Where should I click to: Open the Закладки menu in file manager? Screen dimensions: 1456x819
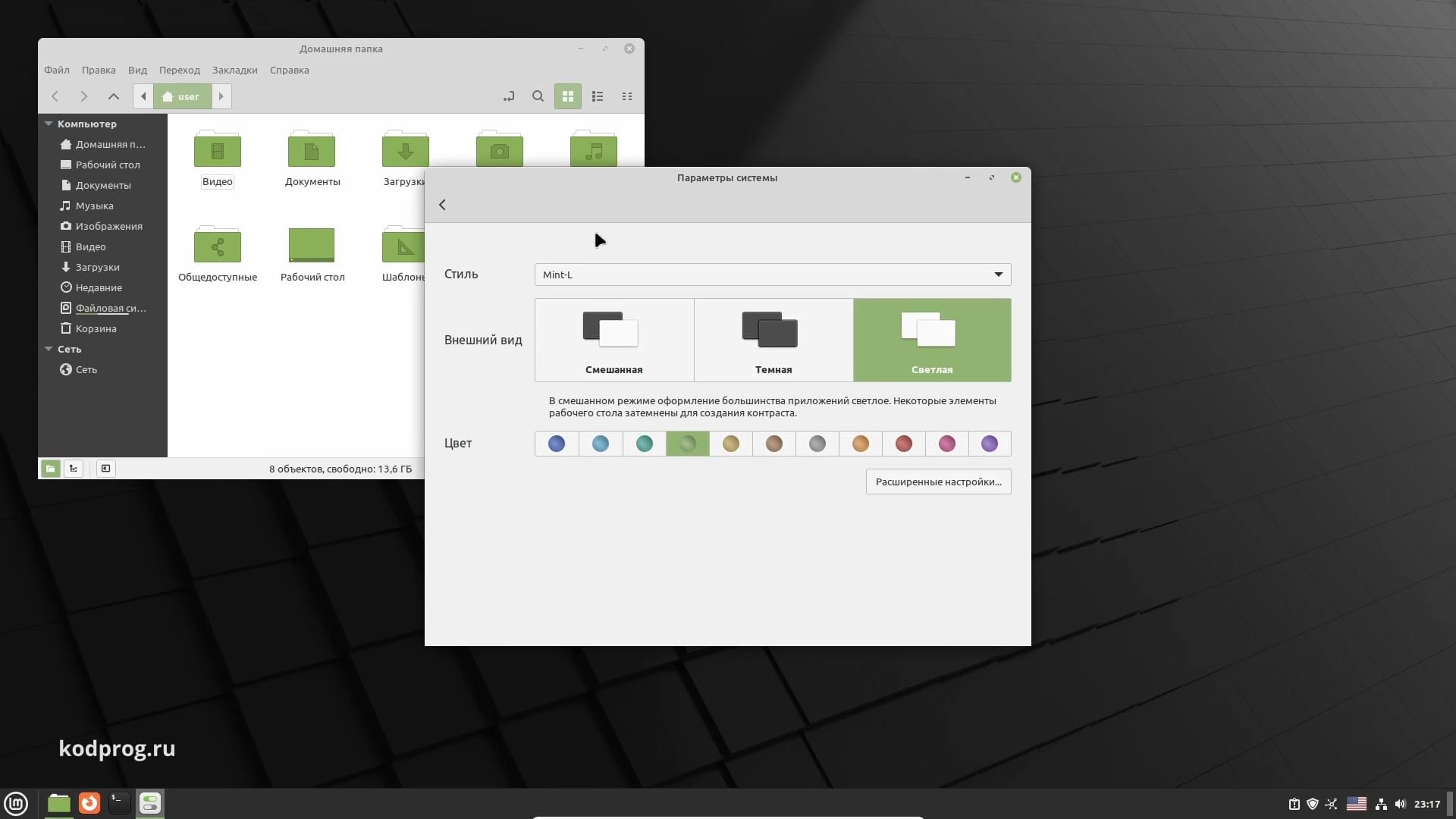(235, 70)
